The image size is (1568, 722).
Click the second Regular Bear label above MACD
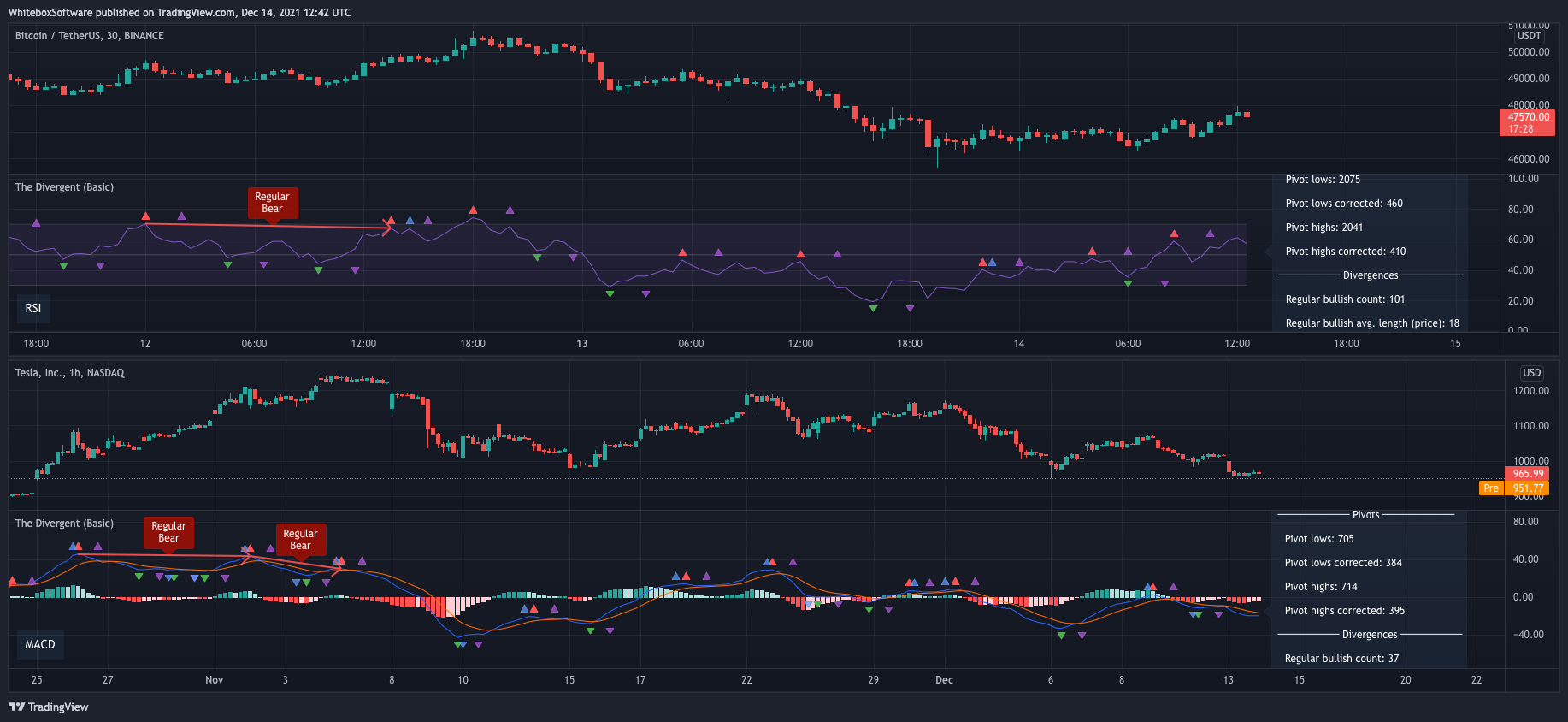(x=300, y=540)
